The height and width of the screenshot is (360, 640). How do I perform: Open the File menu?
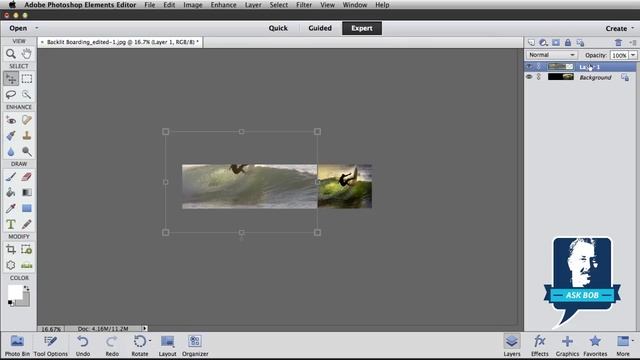coord(150,5)
